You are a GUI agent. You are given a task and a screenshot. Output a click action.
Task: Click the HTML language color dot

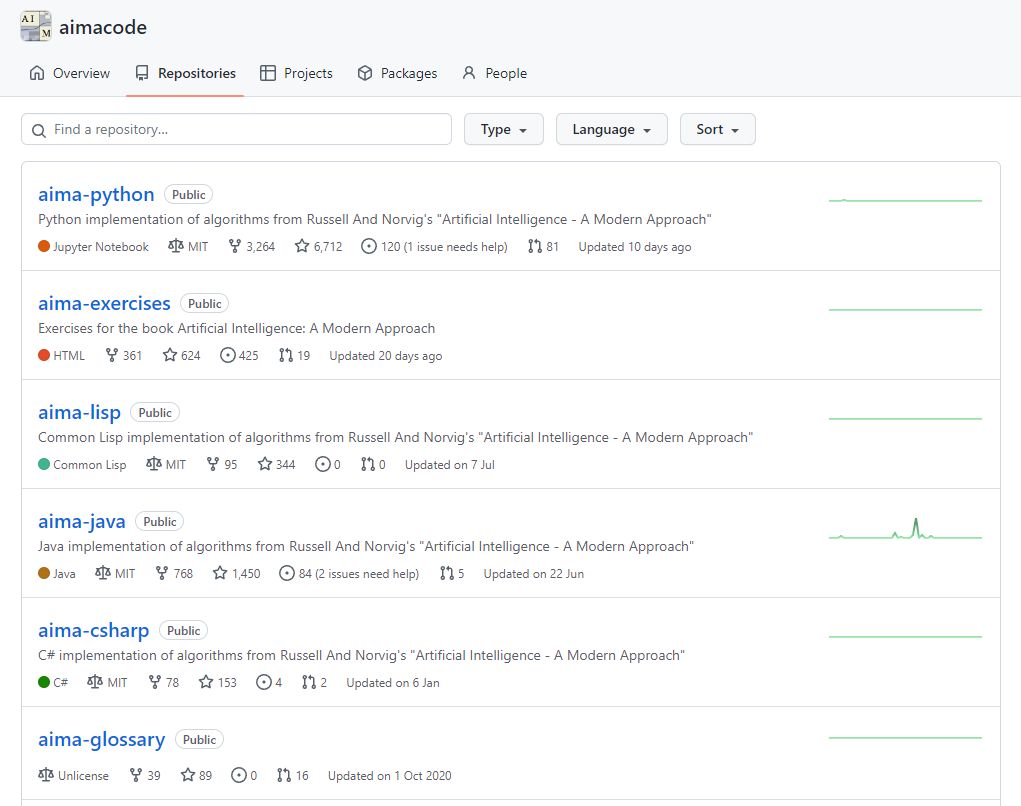click(x=44, y=355)
